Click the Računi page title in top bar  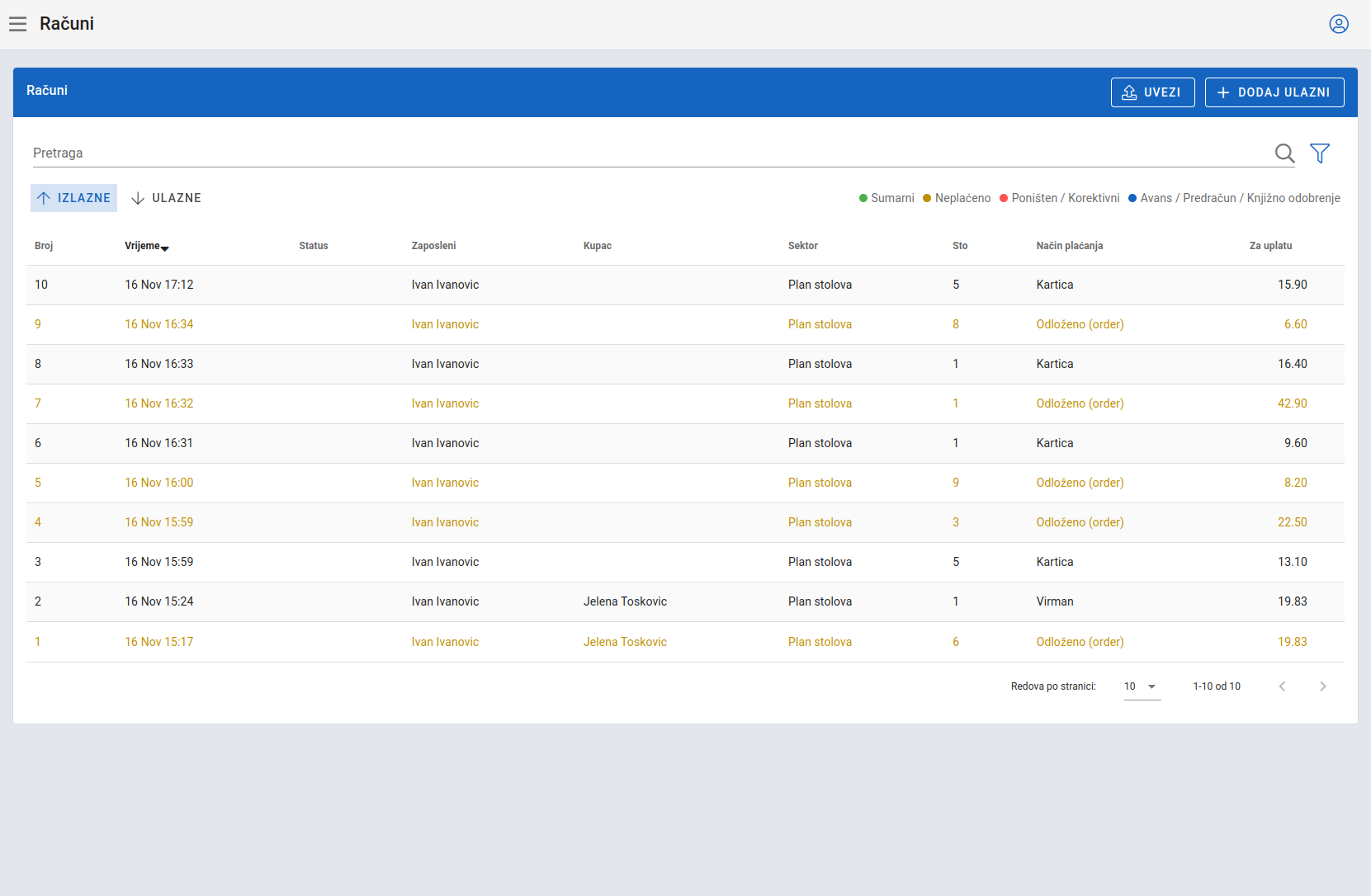[x=67, y=24]
